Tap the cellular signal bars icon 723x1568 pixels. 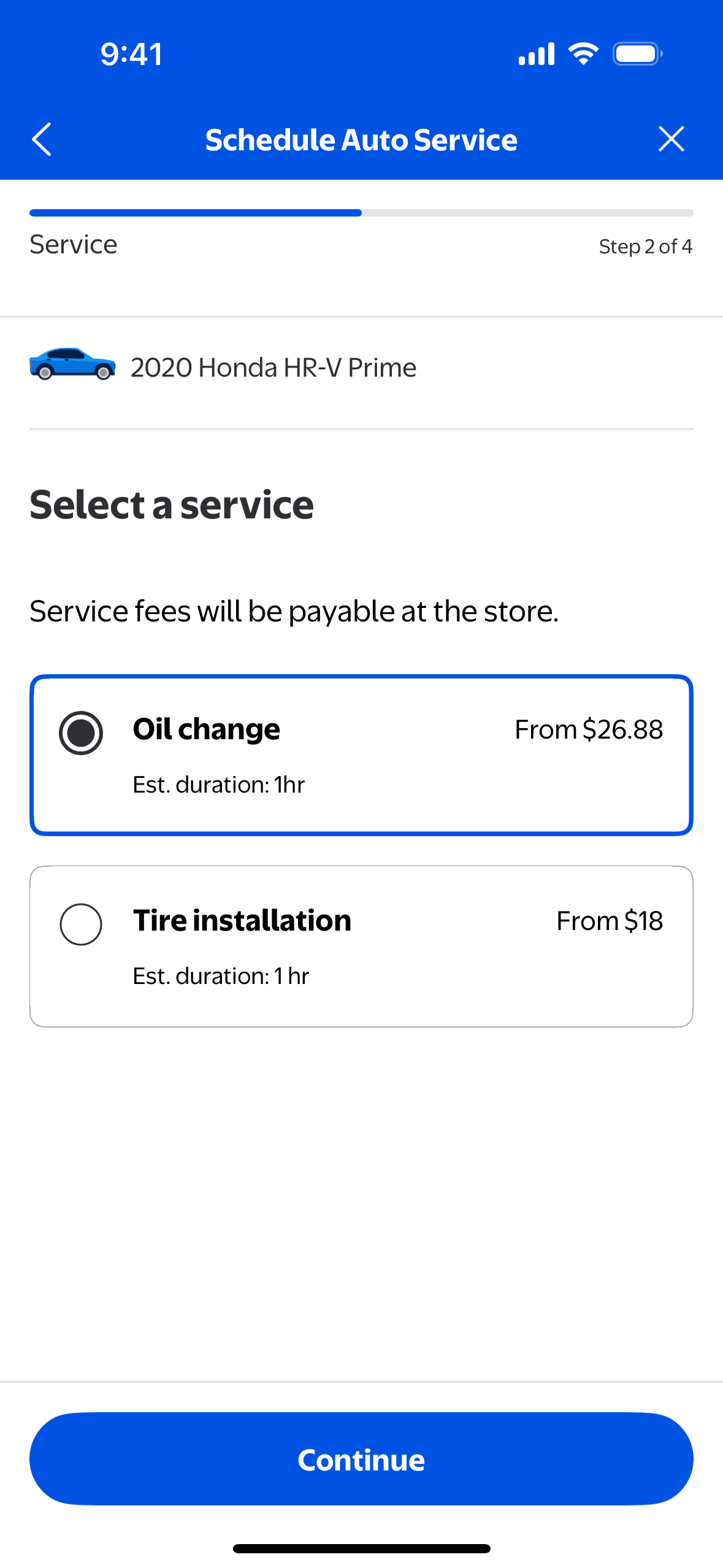pos(537,54)
